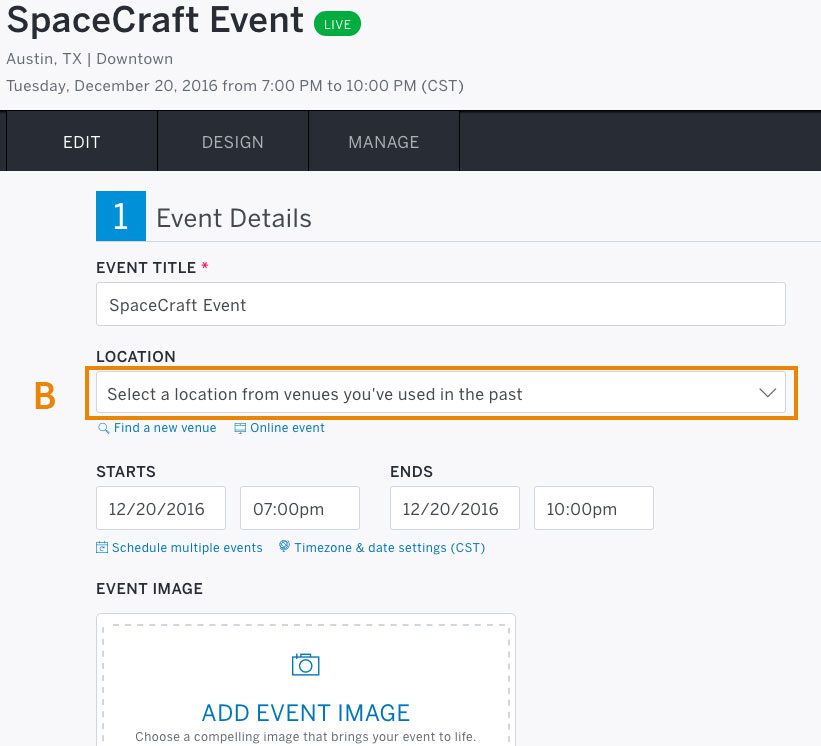Expand the location dropdown chevron
The height and width of the screenshot is (746, 821).
coord(768,393)
